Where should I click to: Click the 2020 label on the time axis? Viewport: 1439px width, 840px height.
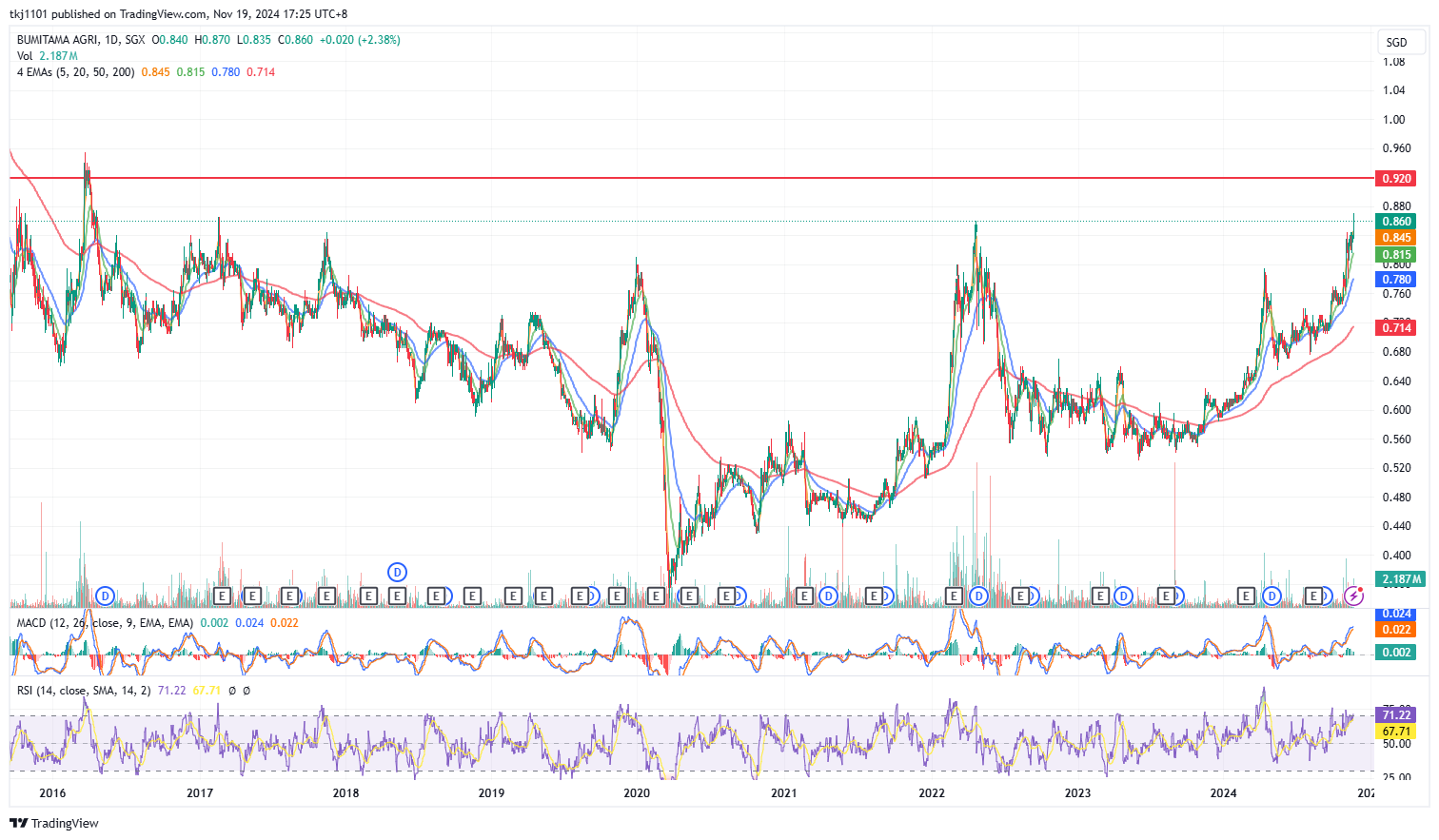click(x=637, y=793)
